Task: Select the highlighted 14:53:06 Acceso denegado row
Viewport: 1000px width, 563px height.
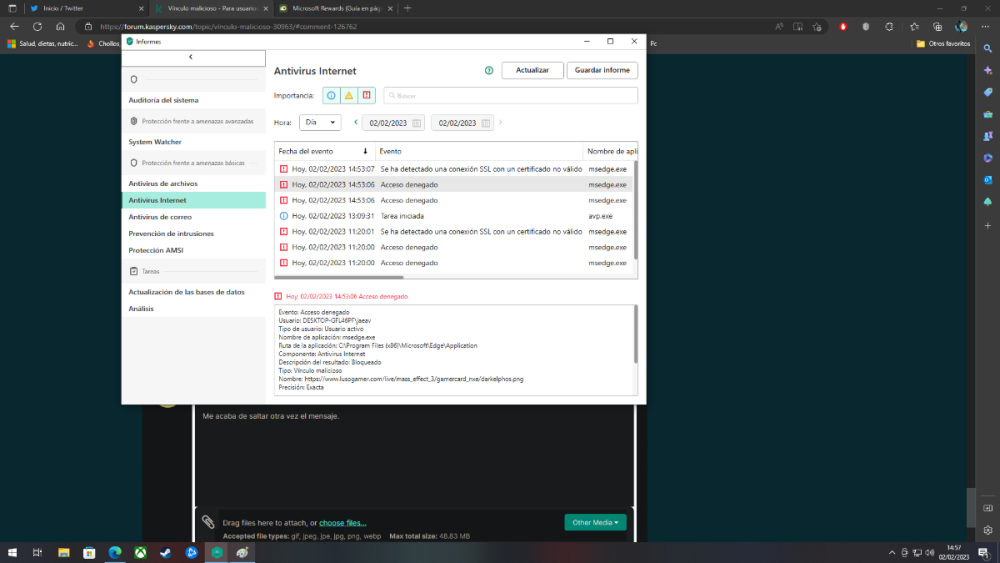Action: tap(453, 185)
